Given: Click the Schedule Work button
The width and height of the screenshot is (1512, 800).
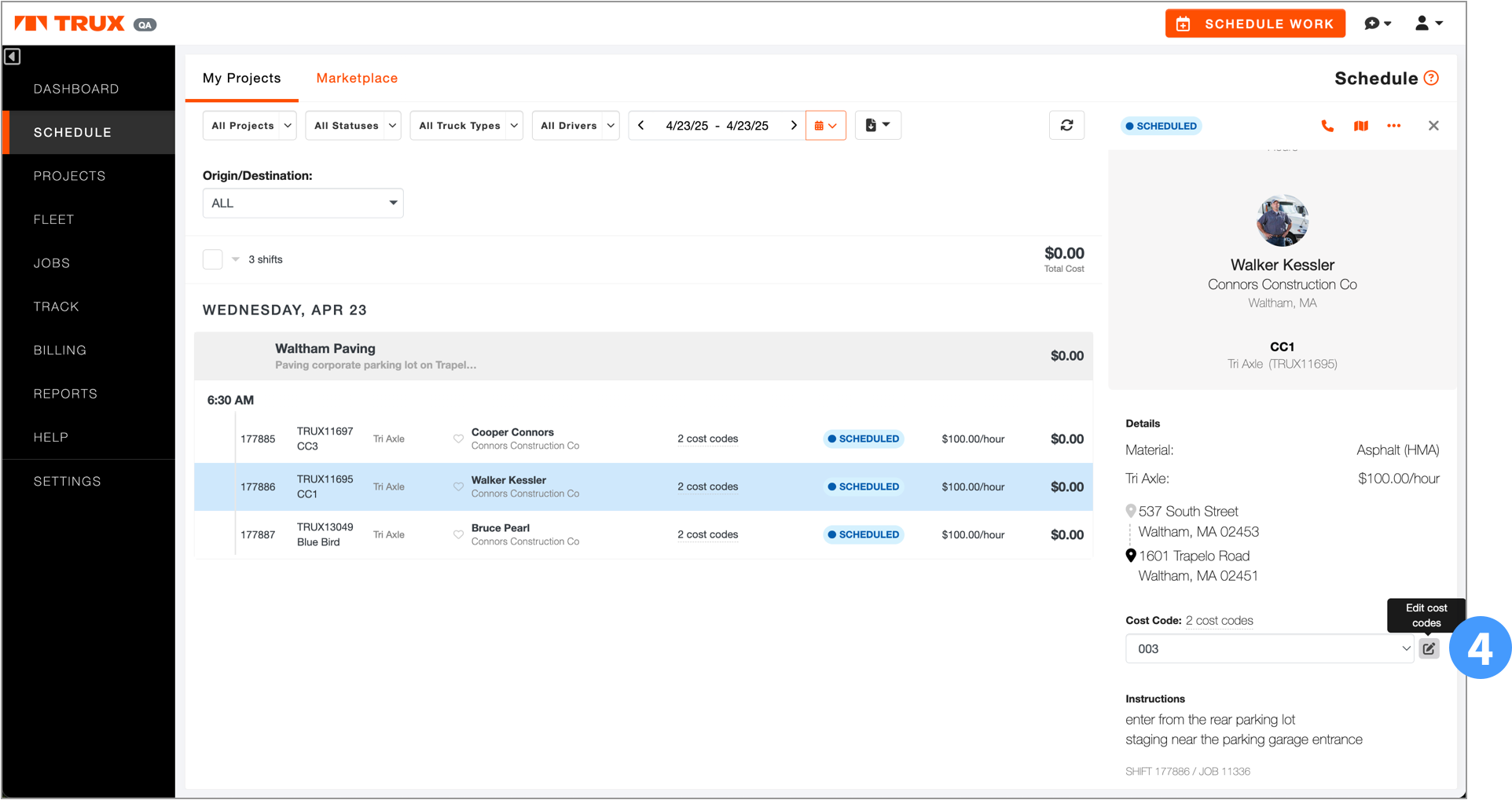Looking at the screenshot, I should 1255,24.
